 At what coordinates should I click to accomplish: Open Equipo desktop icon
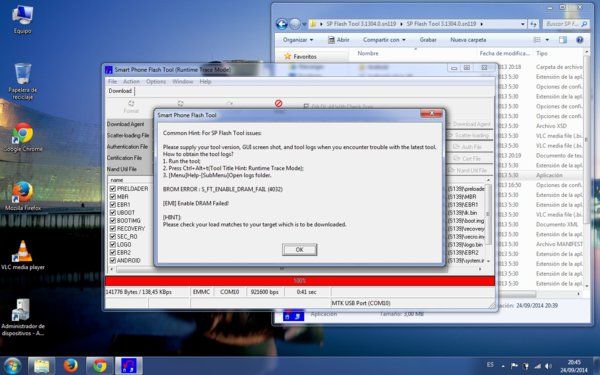point(22,19)
